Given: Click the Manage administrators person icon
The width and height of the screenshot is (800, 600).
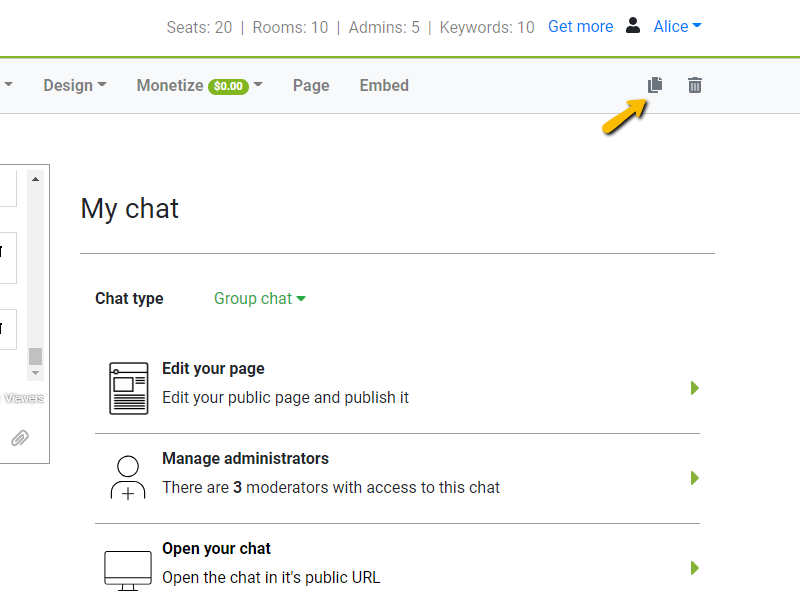Looking at the screenshot, I should pos(128,478).
